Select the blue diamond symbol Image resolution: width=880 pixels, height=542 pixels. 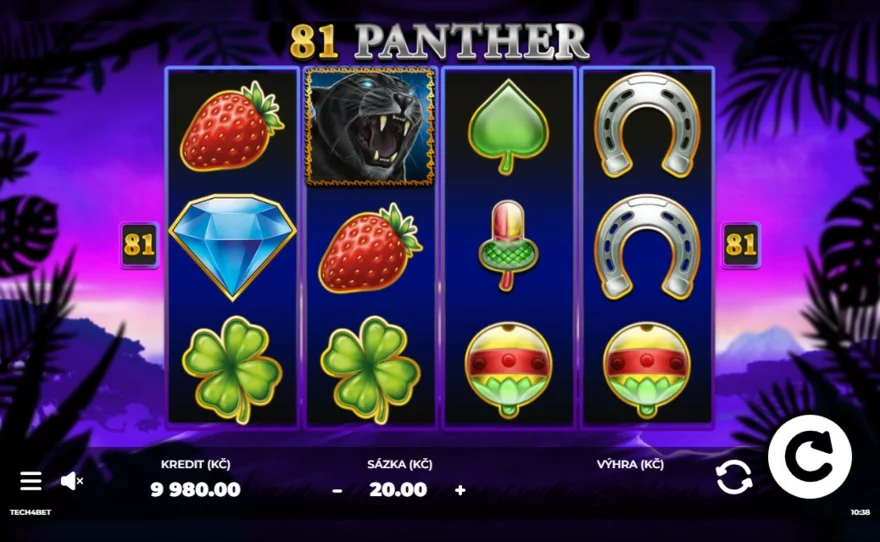click(x=232, y=247)
